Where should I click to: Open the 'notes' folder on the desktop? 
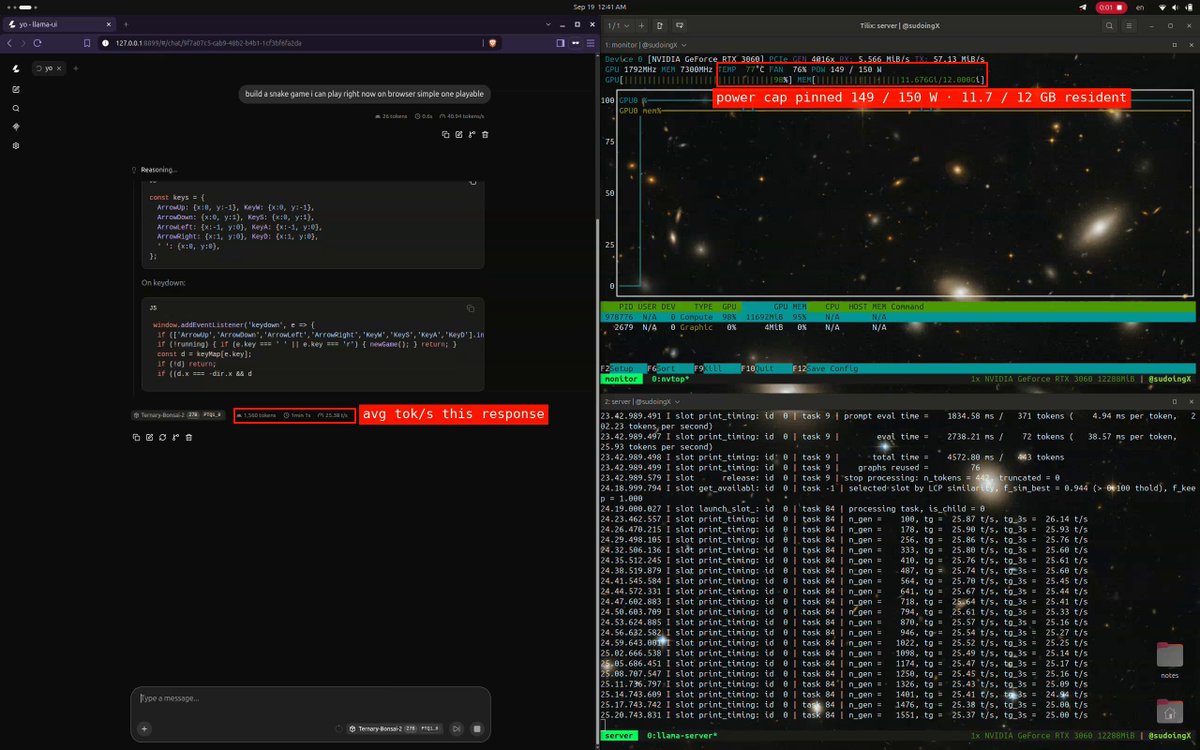coord(1169,661)
